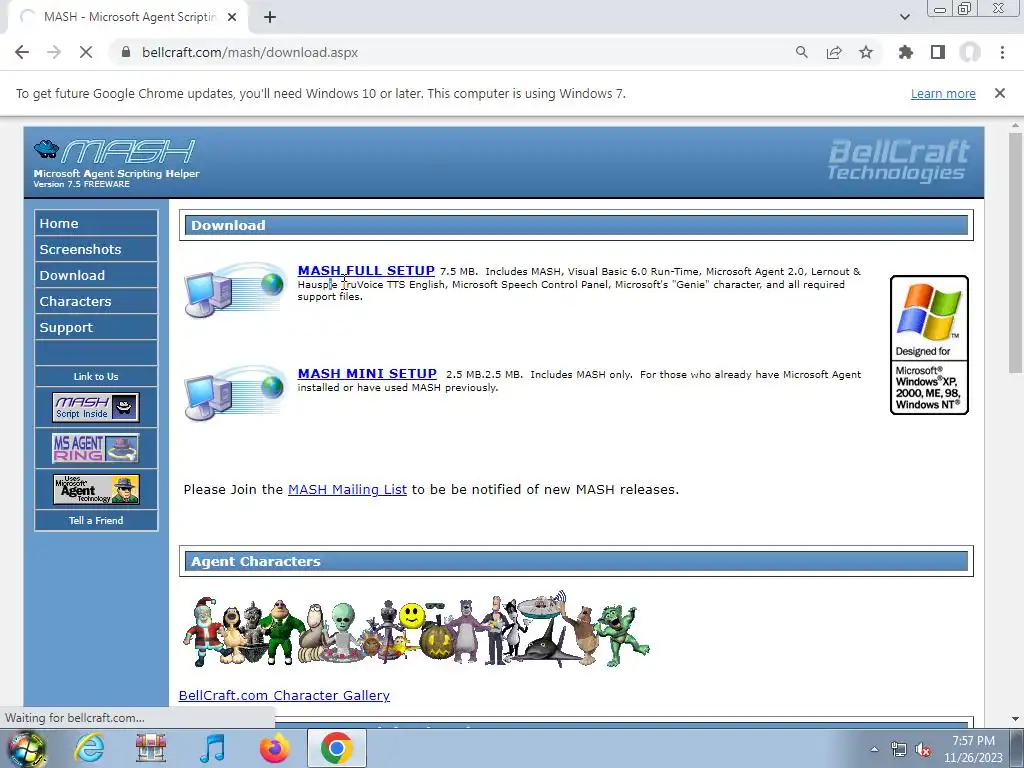Open the MASH Mailing List link
This screenshot has height=768, width=1024.
coord(347,490)
